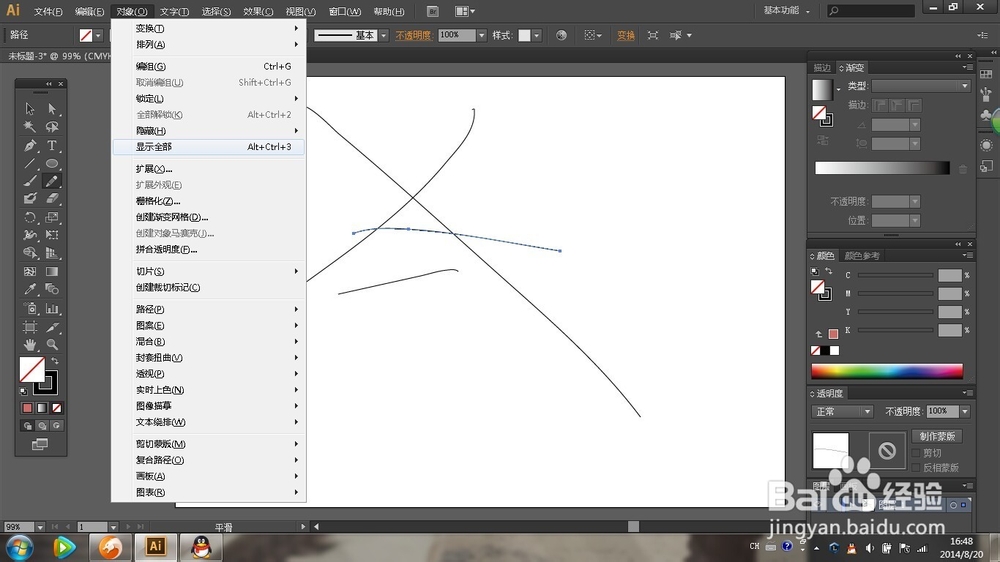Swap fill and stroke in toolbox
Viewport: 1000px width, 562px height.
click(55, 361)
